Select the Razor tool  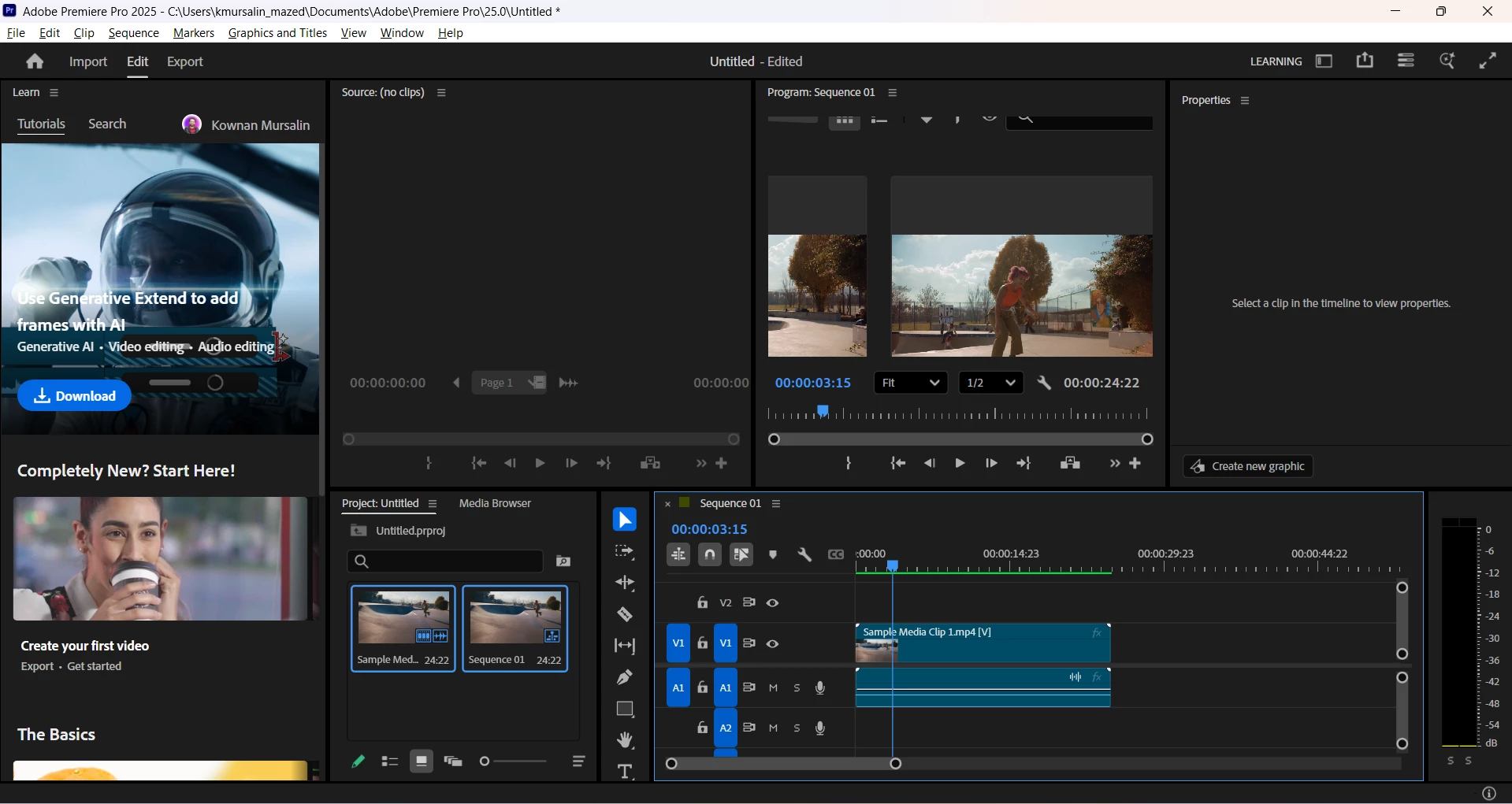625,615
